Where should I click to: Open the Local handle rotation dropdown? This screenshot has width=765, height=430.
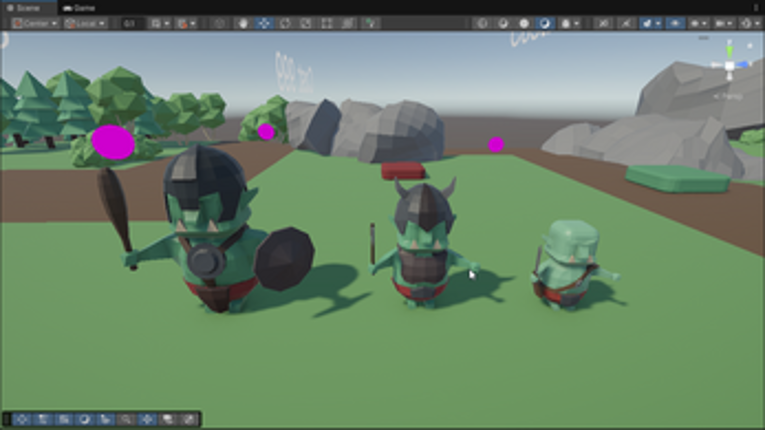coord(86,23)
